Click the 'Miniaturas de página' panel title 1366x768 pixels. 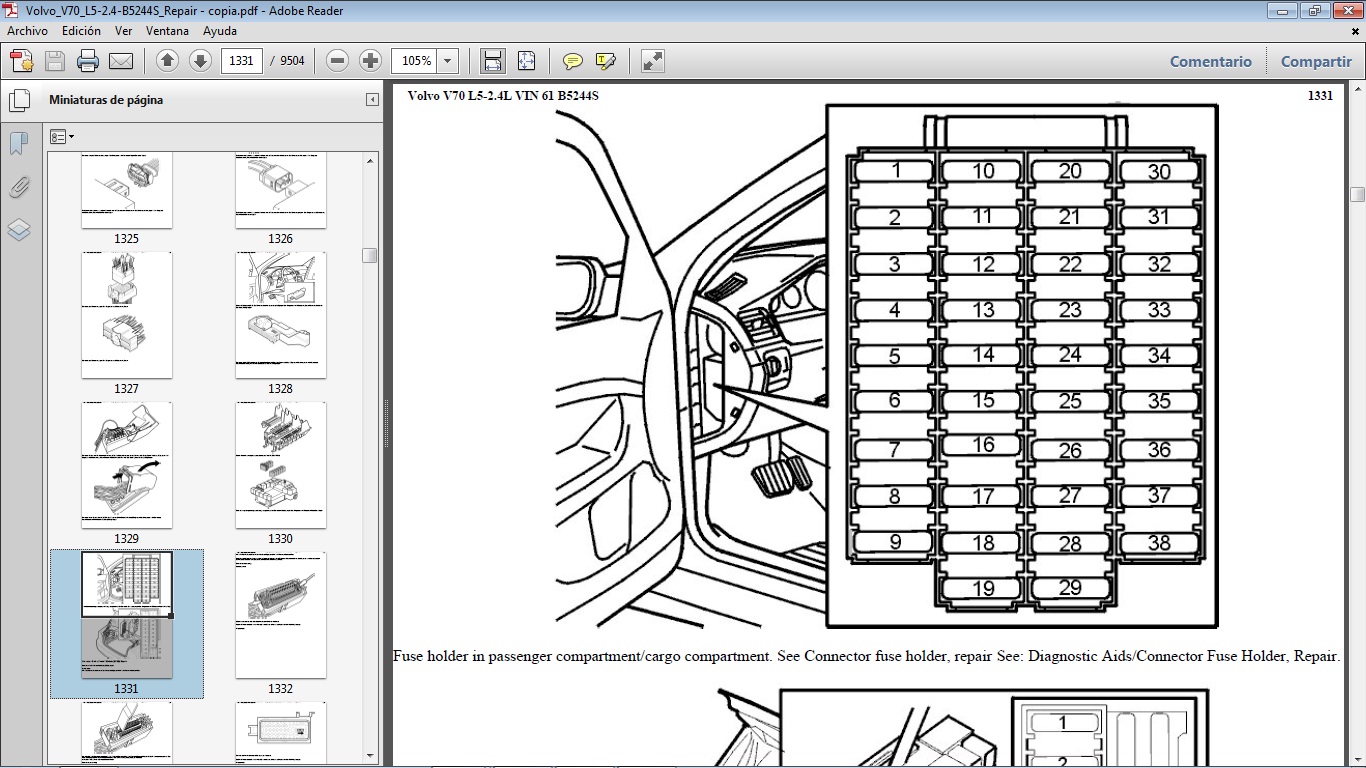106,100
